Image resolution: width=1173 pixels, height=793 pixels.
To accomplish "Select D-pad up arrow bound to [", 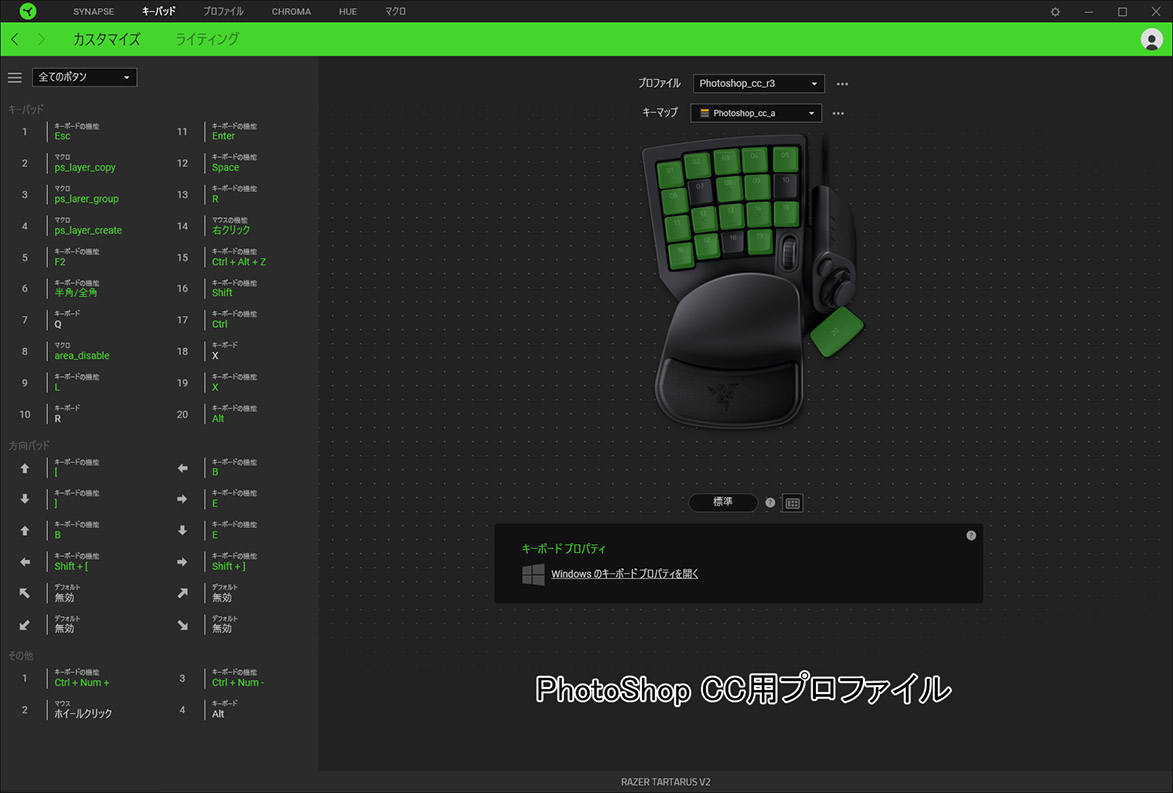I will (25, 468).
